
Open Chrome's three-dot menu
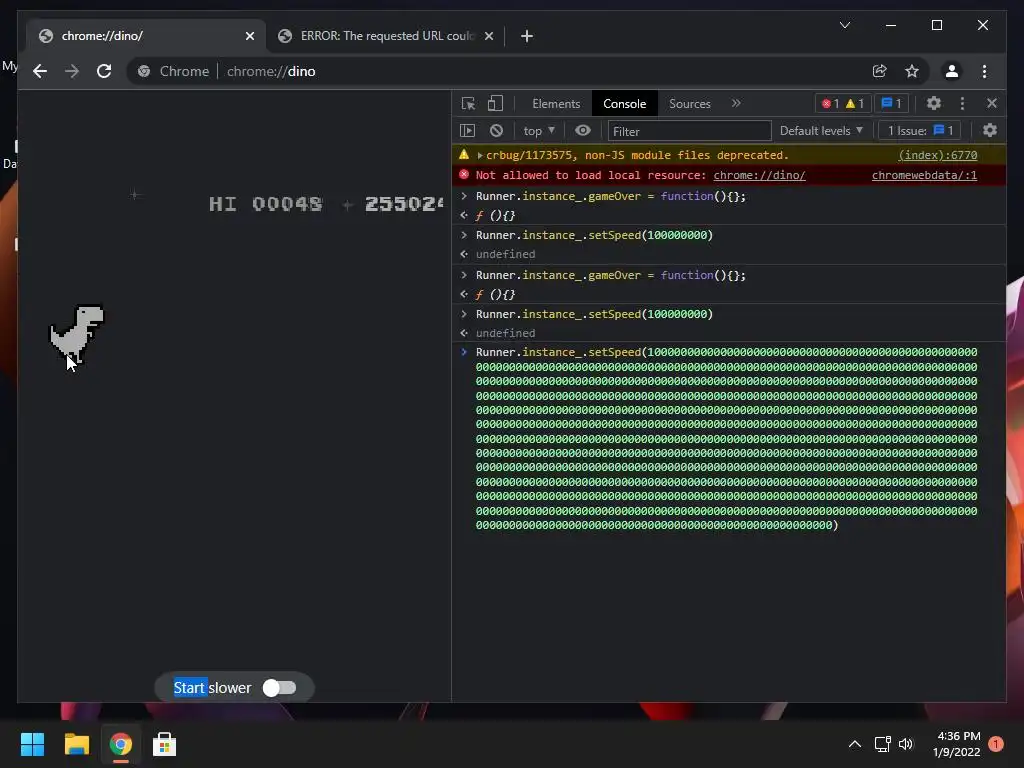click(x=984, y=71)
